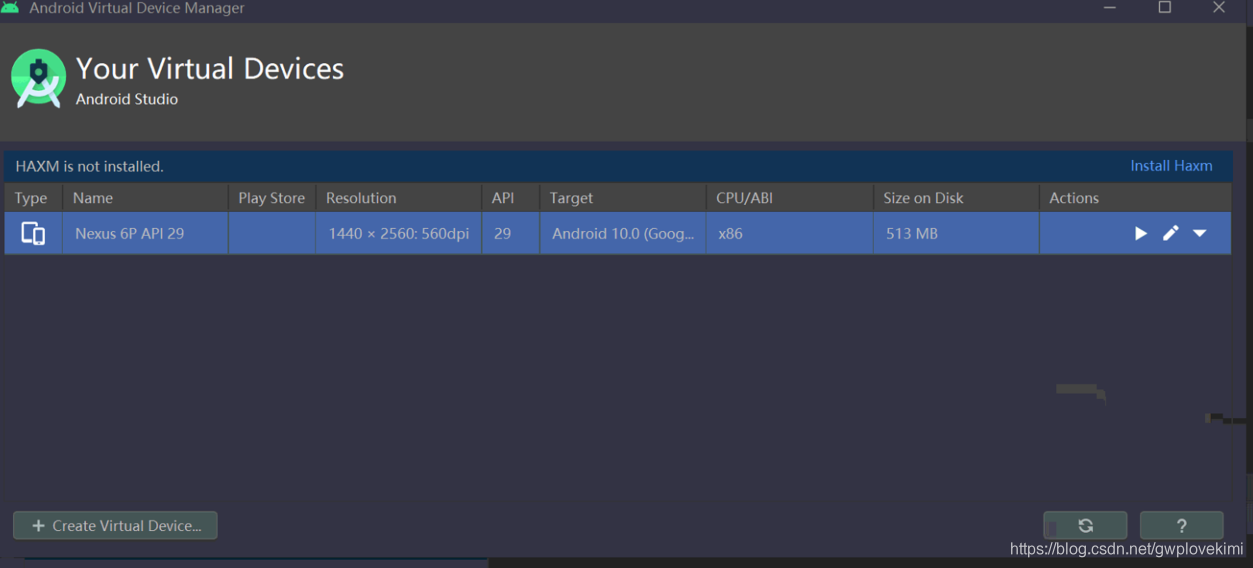Click the Size on Disk column header
Screen dimensions: 1253x568
pos(956,198)
